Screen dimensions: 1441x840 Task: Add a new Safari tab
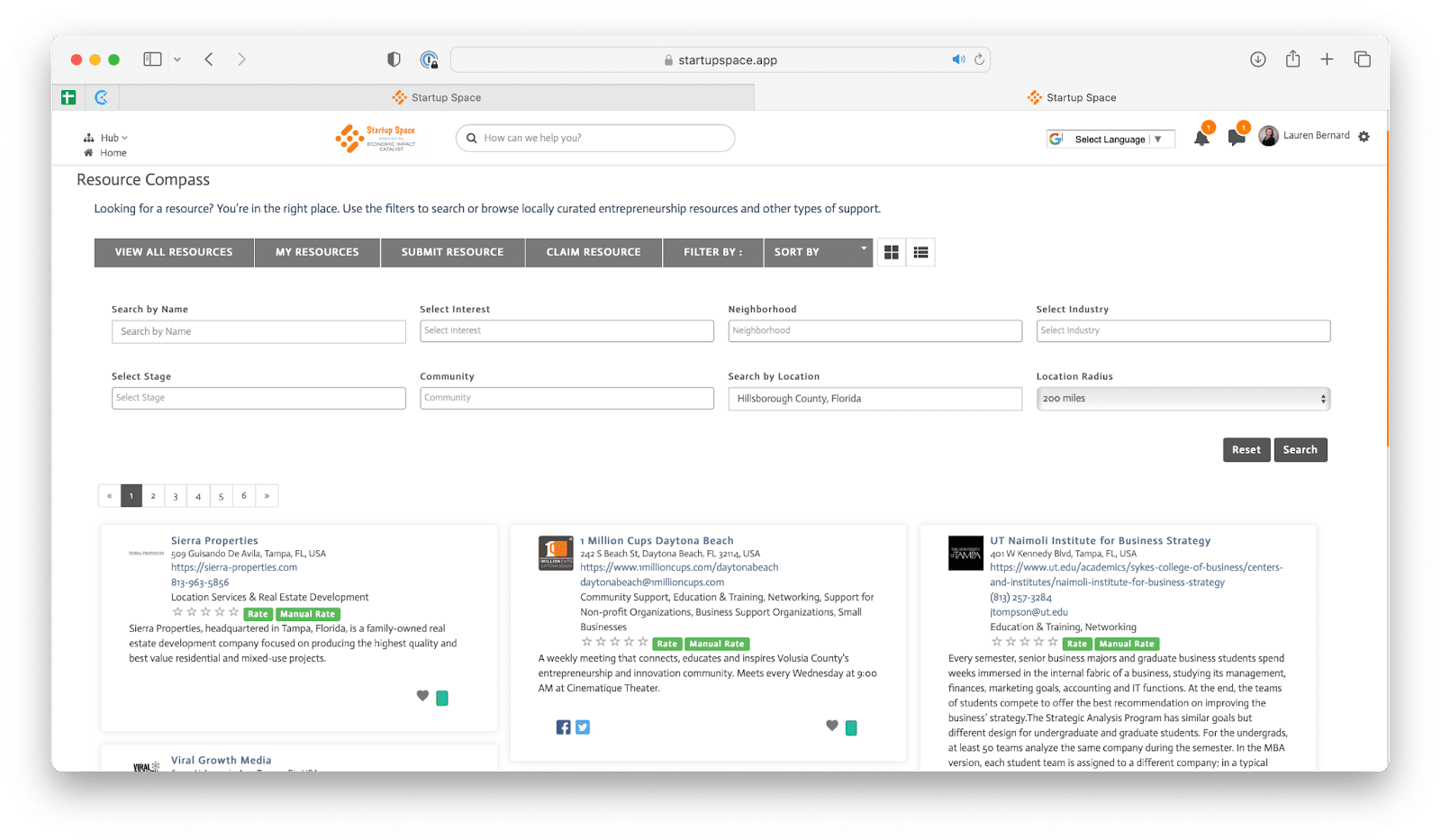[x=1327, y=59]
